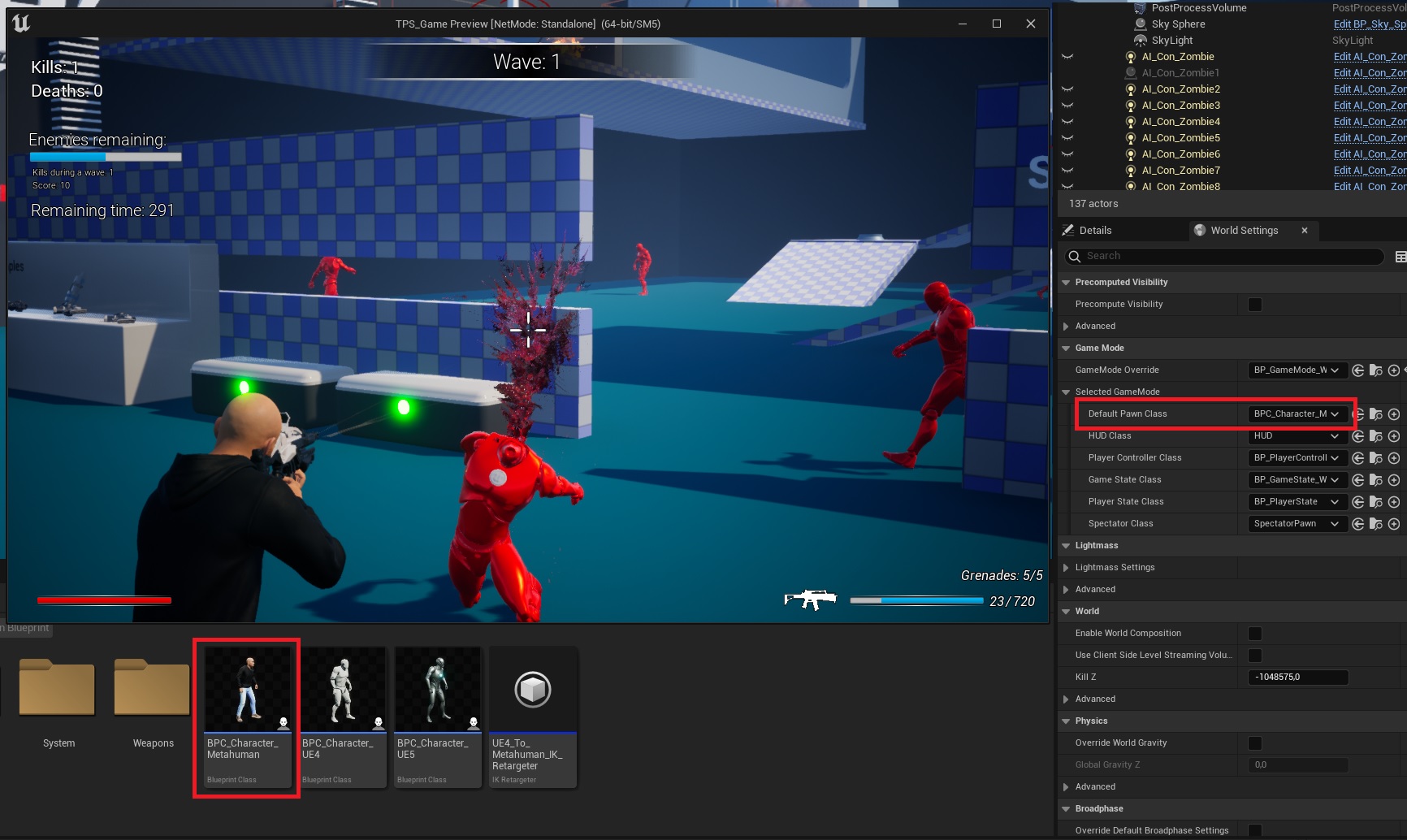
Task: Add new class for Player State Class
Action: (x=1393, y=502)
